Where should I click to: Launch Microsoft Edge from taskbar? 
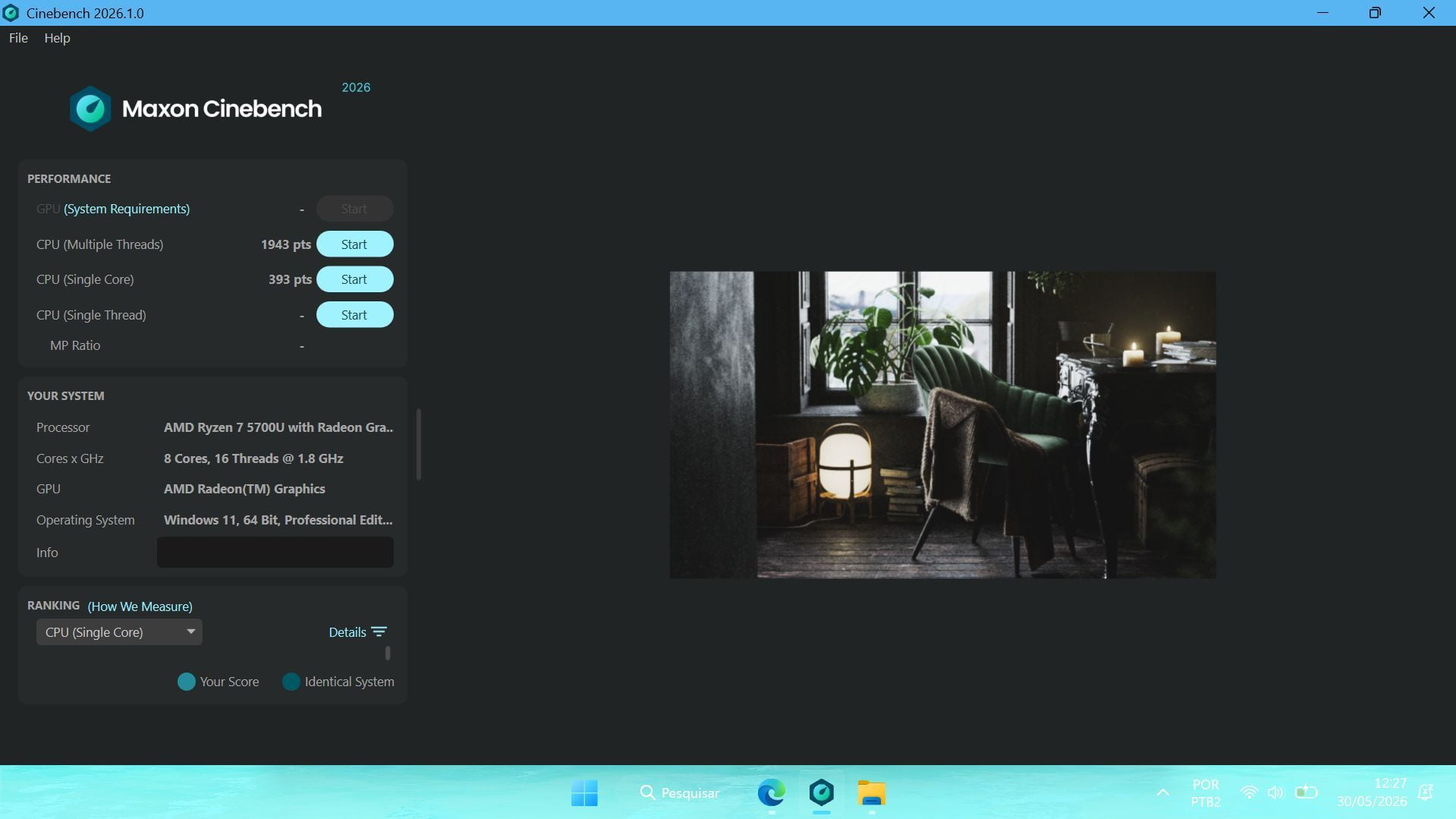click(771, 793)
